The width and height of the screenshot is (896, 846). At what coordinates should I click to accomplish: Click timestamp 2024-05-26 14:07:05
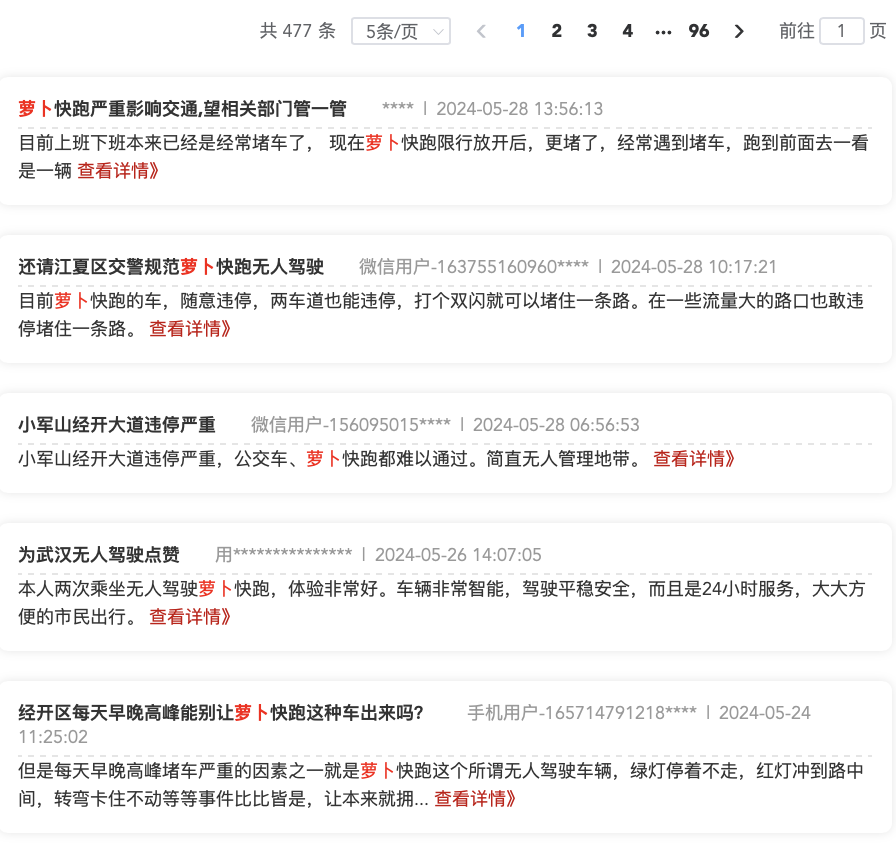(458, 555)
